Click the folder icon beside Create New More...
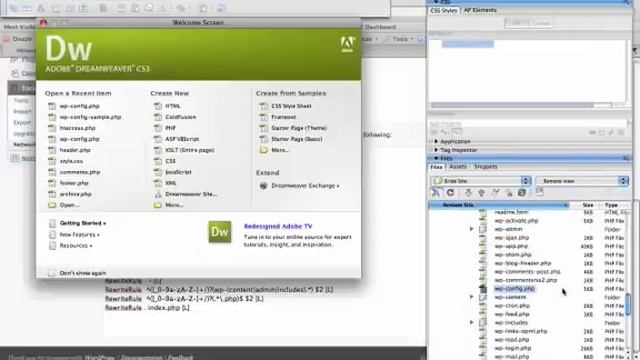This screenshot has width=640, height=360. 158,205
